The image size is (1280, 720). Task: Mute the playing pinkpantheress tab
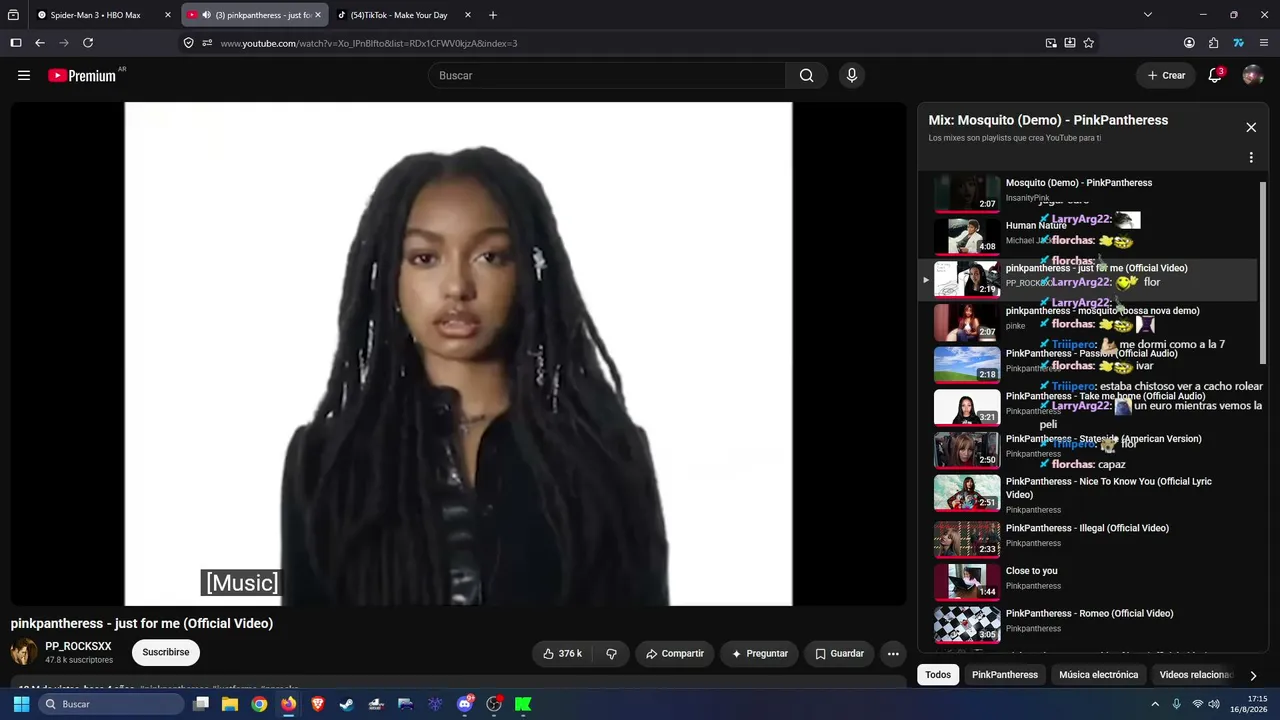(x=206, y=15)
